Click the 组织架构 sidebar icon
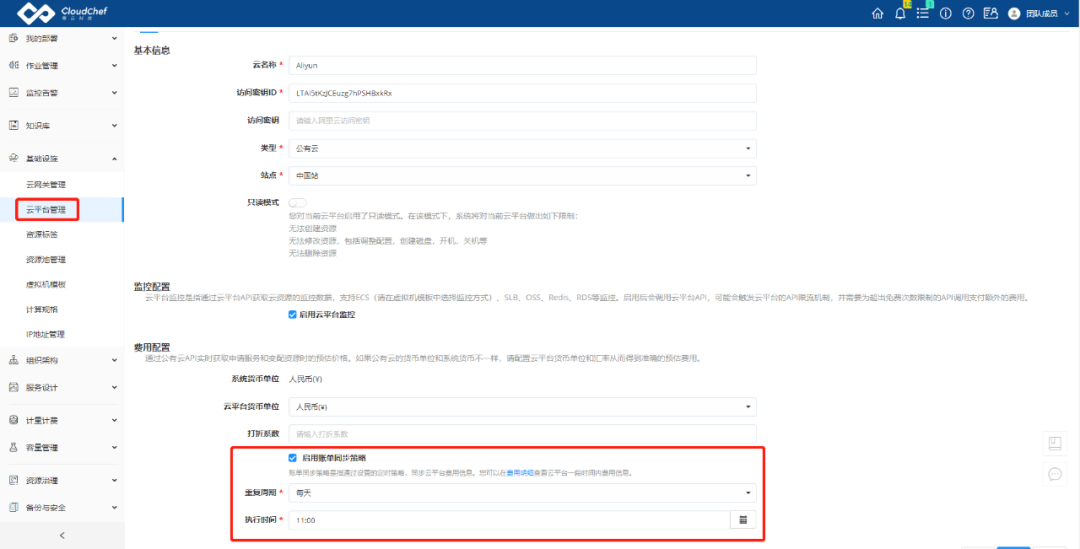The image size is (1080, 549). (13, 360)
